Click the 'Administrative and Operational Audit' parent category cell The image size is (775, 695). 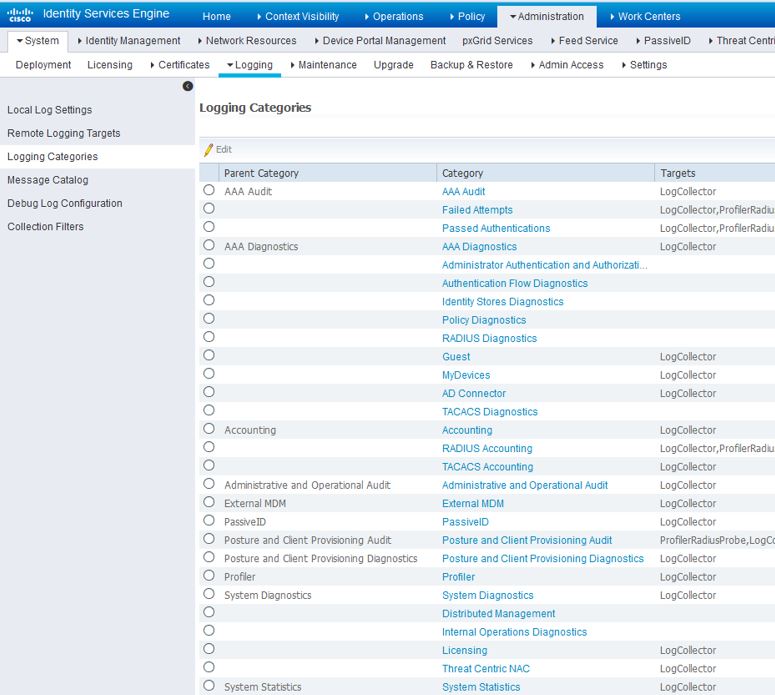307,485
